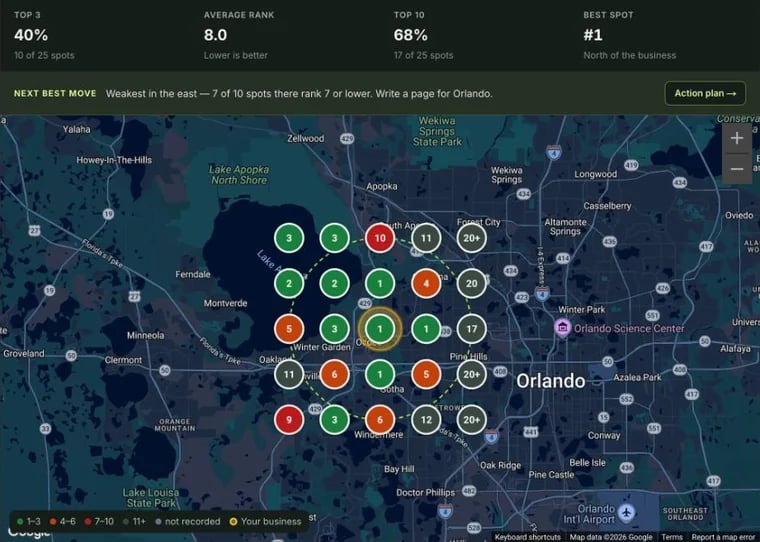The width and height of the screenshot is (760, 542).
Task: Click the Orlando Int'l Airport plane icon
Action: 627,512
